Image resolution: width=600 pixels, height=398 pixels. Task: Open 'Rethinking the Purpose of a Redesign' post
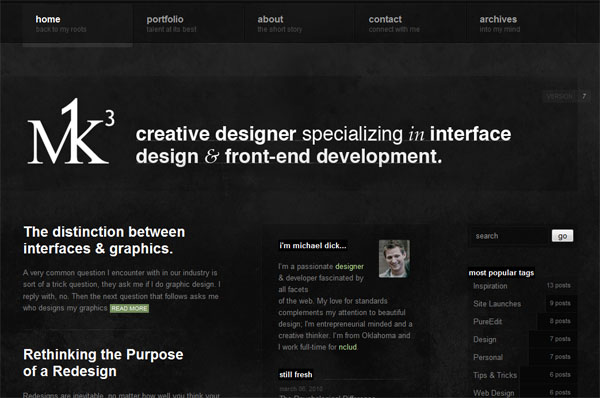coord(103,363)
